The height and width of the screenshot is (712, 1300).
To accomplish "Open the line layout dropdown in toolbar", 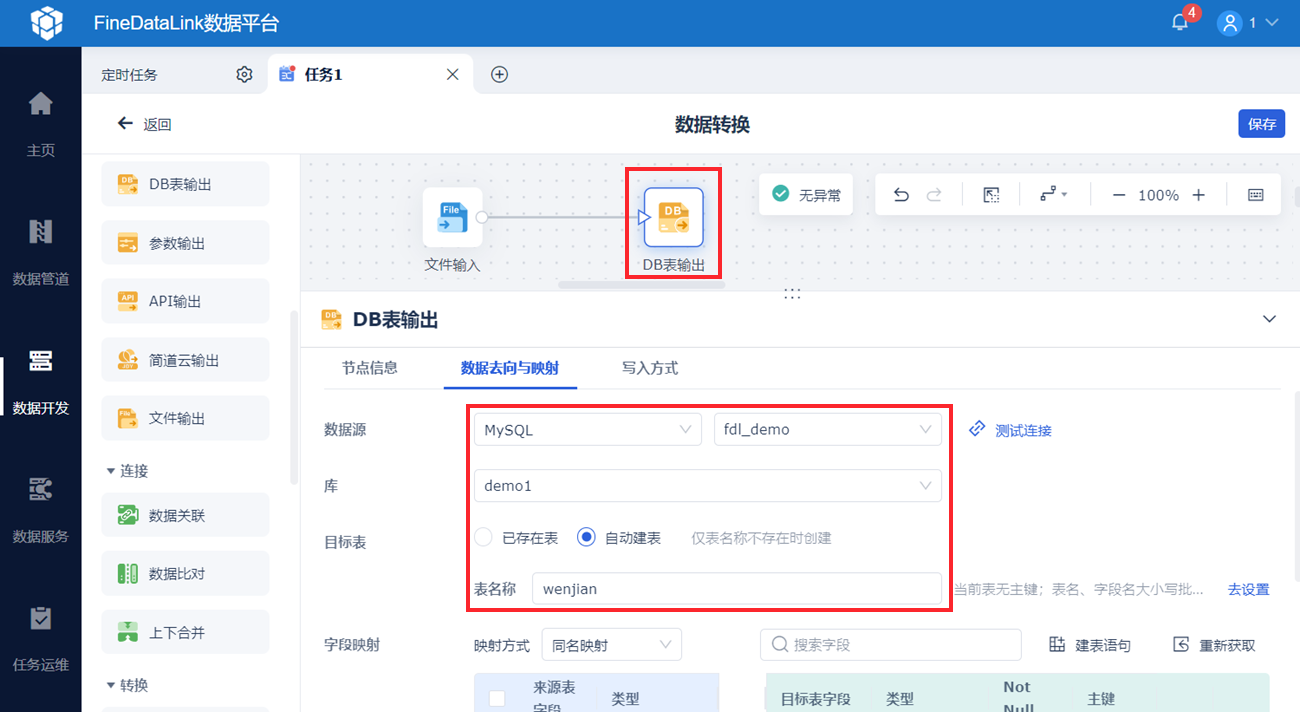I will pos(1053,195).
